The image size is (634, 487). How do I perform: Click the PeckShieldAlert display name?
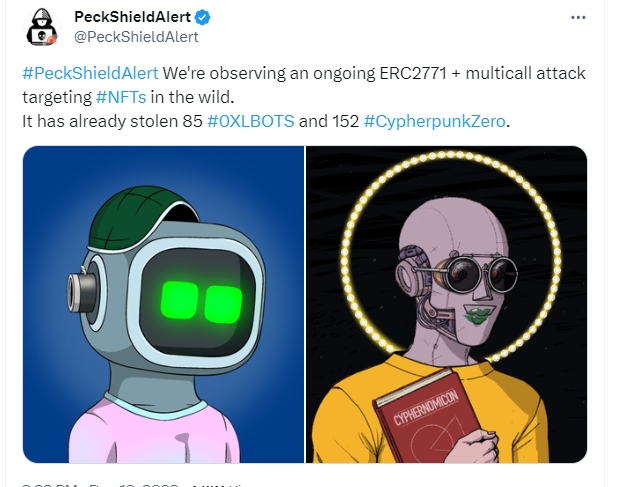(133, 17)
